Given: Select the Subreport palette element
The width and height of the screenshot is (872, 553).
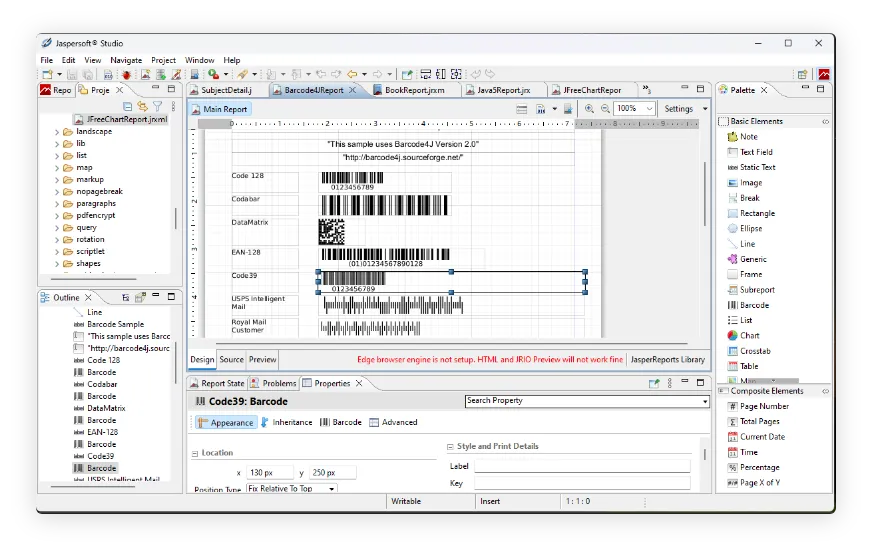Looking at the screenshot, I should 751,290.
